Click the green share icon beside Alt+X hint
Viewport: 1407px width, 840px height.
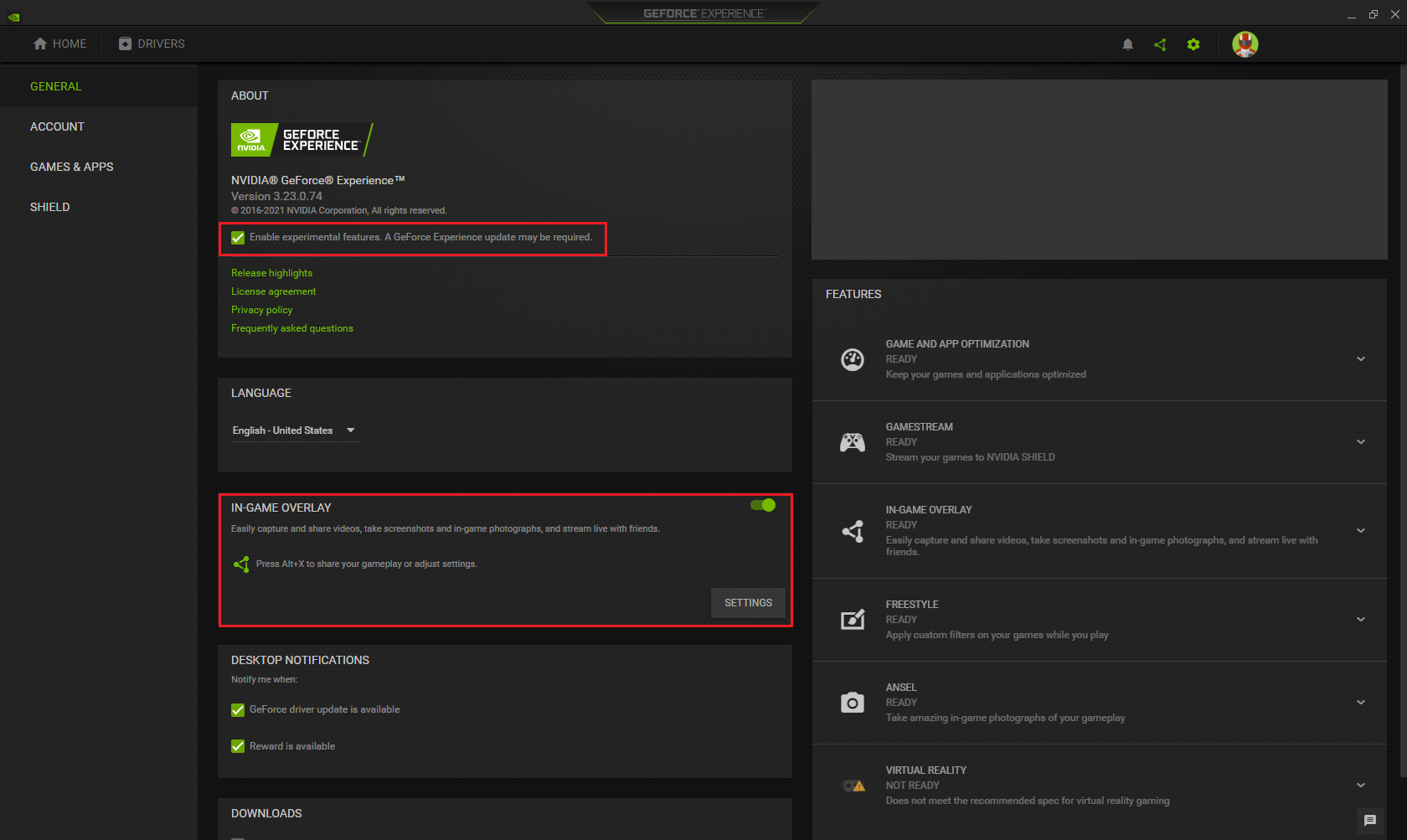point(241,564)
